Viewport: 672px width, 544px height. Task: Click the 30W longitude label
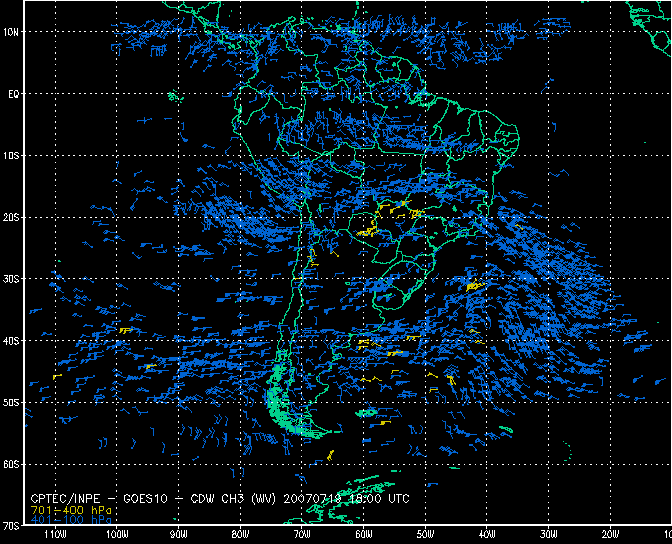(548, 534)
